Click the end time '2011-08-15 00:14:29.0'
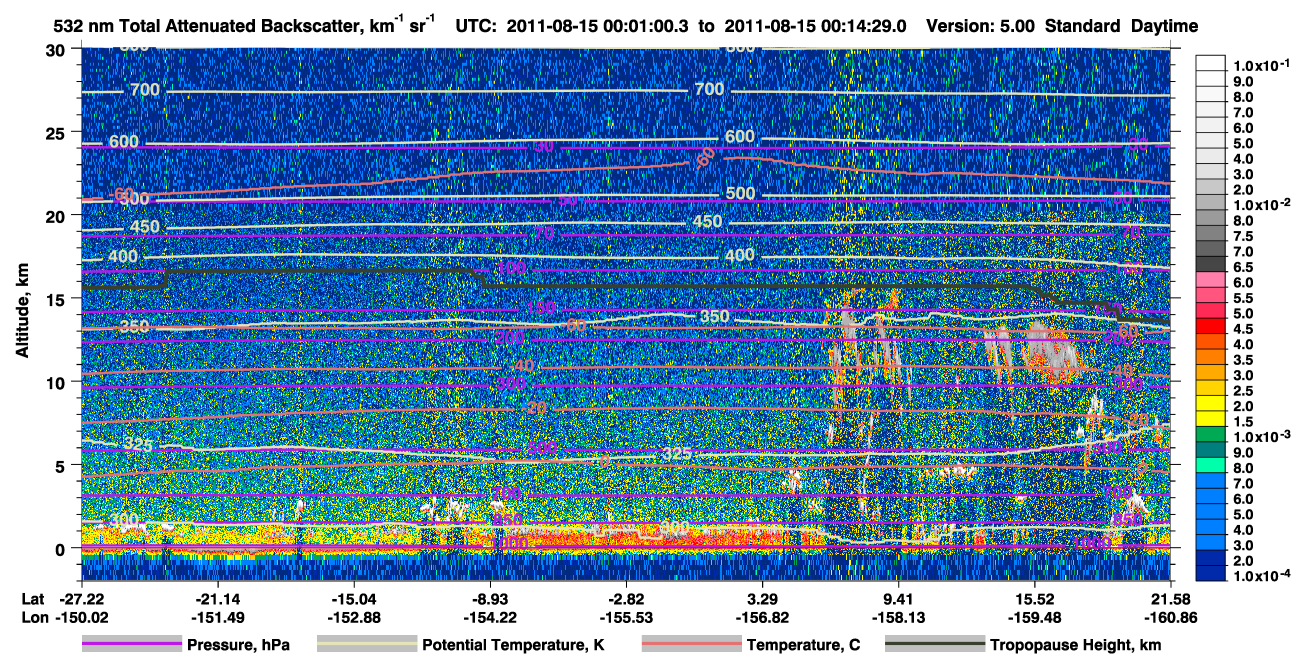1300x667 pixels. [x=816, y=26]
